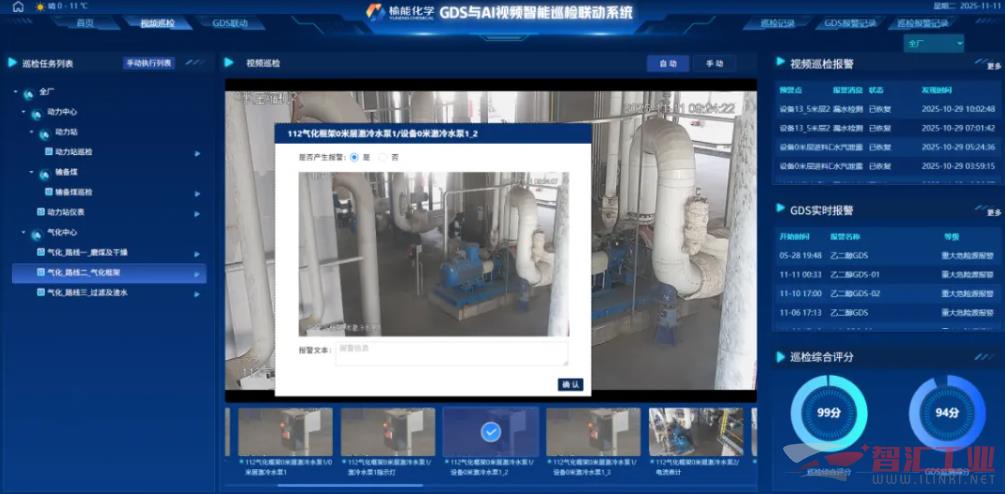Start 气化_路线一_磨煤及干燥 with its play arrow
This screenshot has height=494, width=1005.
coord(197,252)
